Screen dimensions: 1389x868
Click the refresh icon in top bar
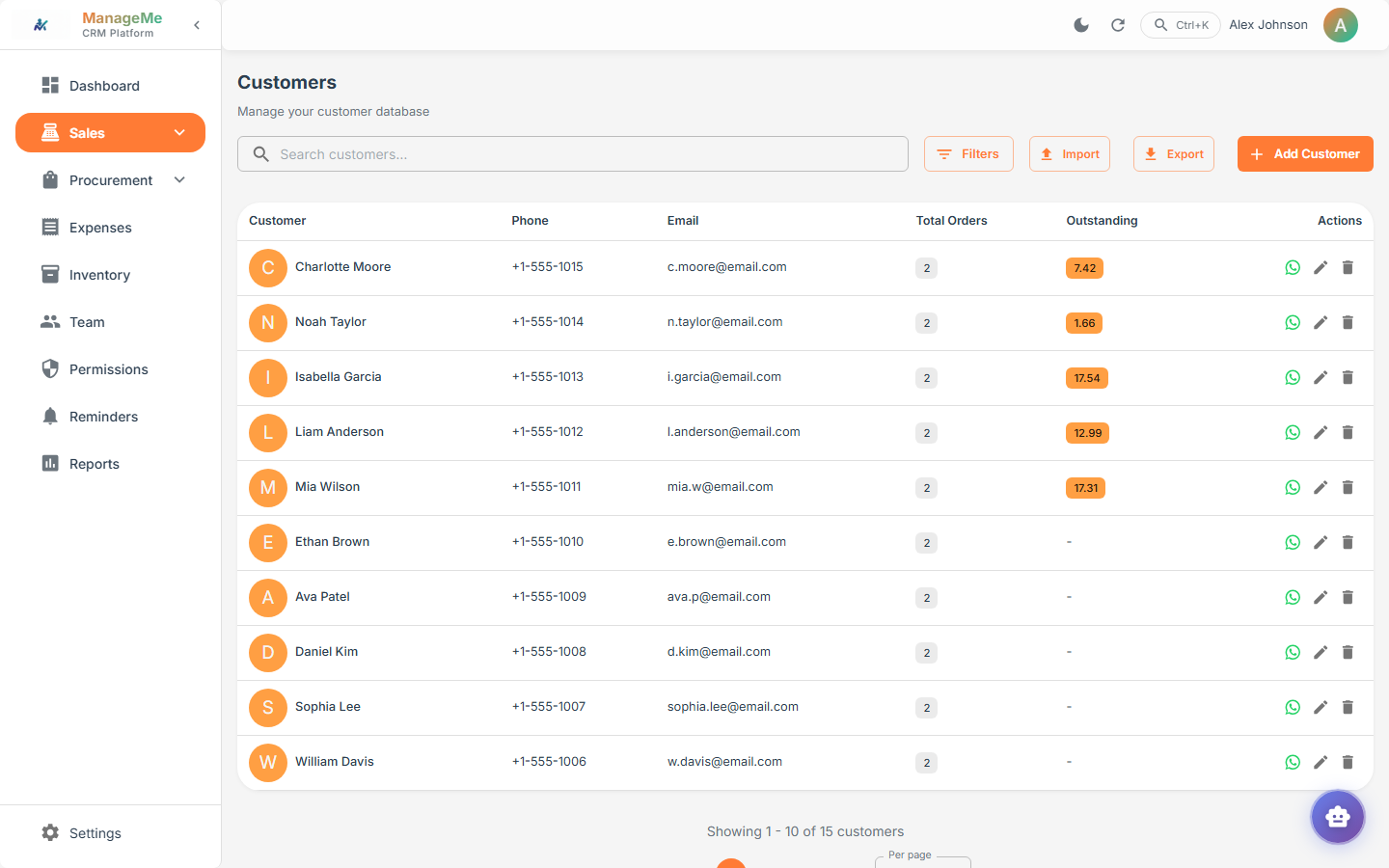tap(1118, 25)
